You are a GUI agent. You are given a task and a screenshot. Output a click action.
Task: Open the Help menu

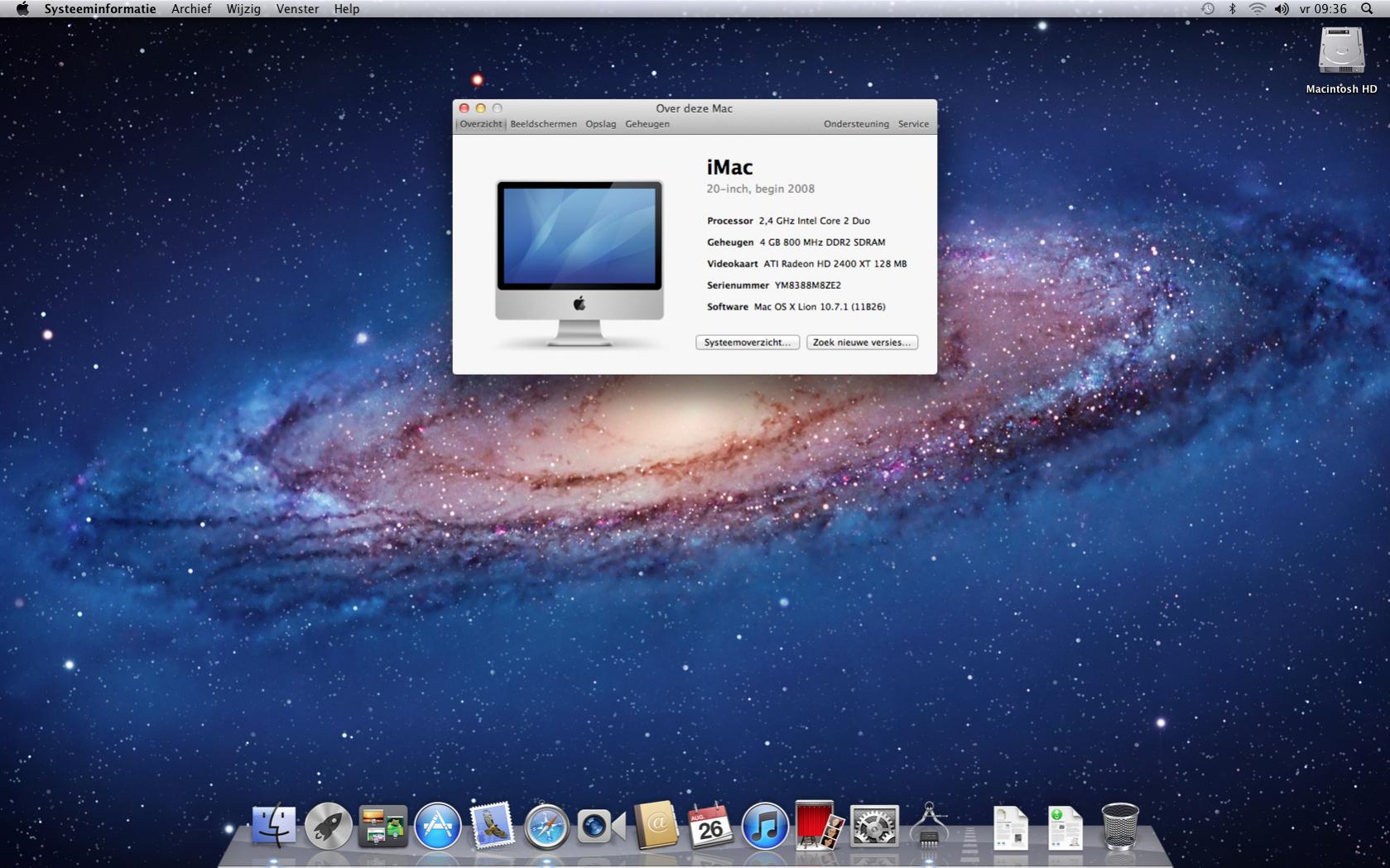click(347, 9)
